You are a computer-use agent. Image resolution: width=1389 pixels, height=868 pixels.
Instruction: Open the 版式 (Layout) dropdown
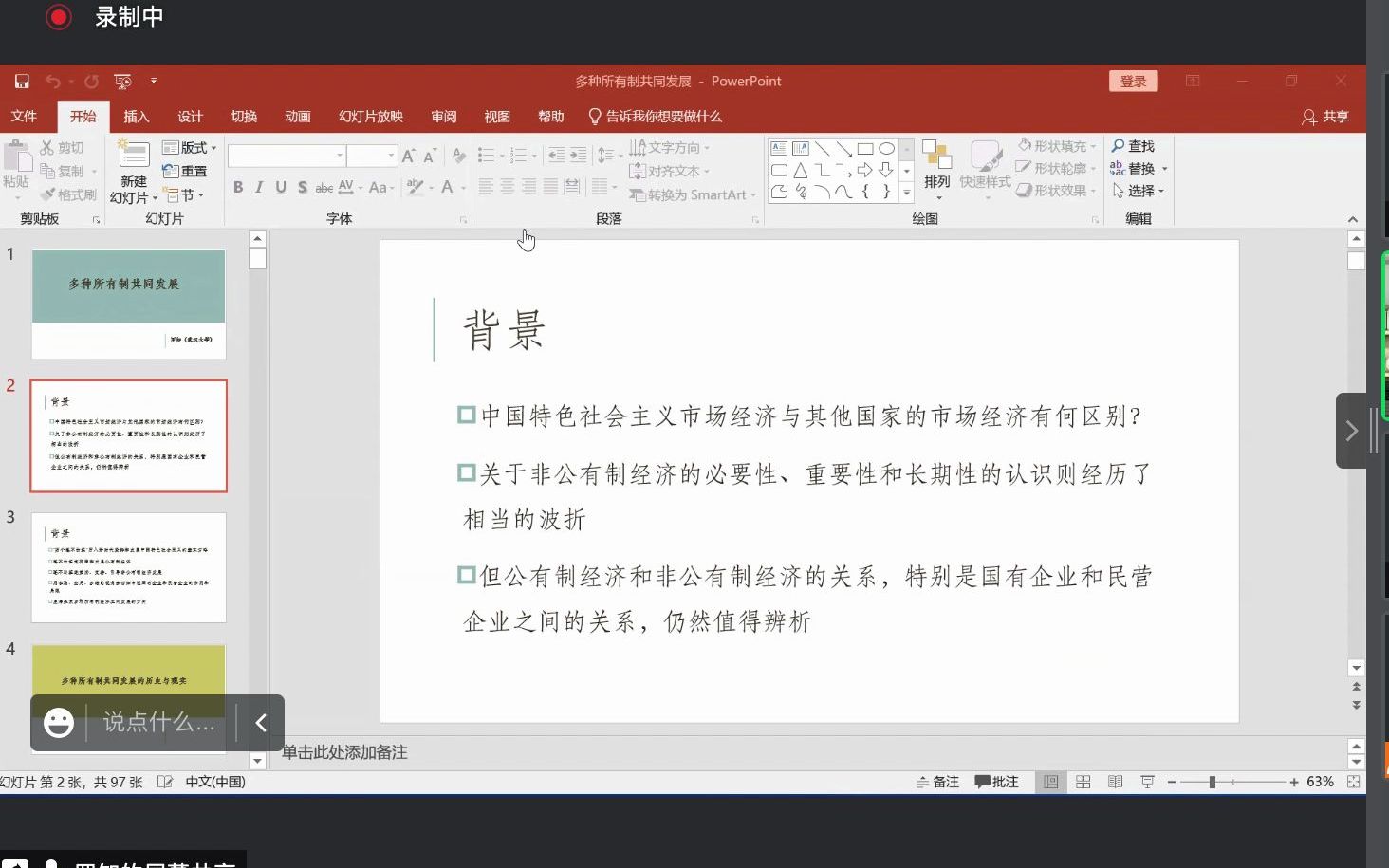pyautogui.click(x=190, y=148)
